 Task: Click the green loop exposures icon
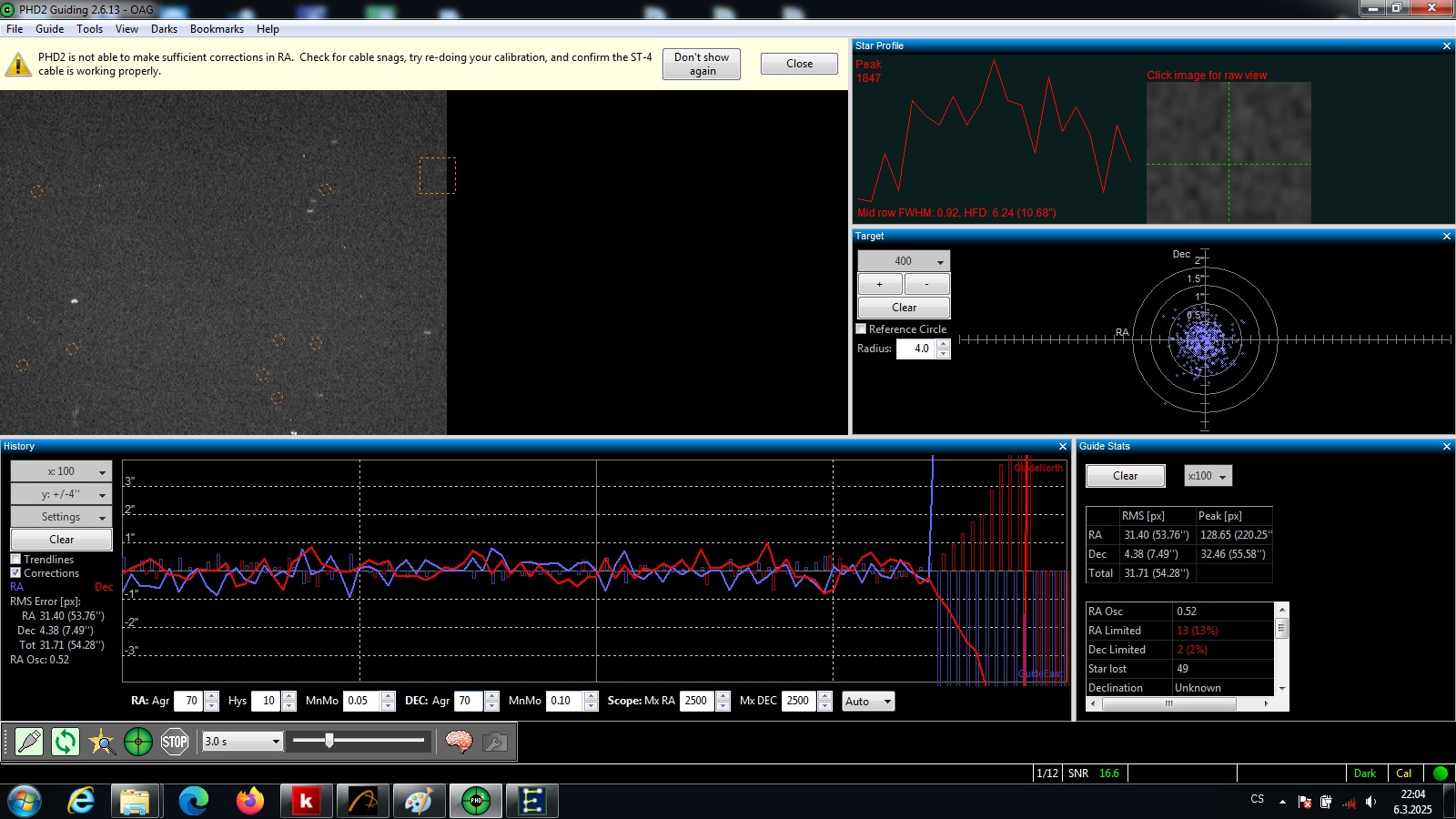point(66,742)
